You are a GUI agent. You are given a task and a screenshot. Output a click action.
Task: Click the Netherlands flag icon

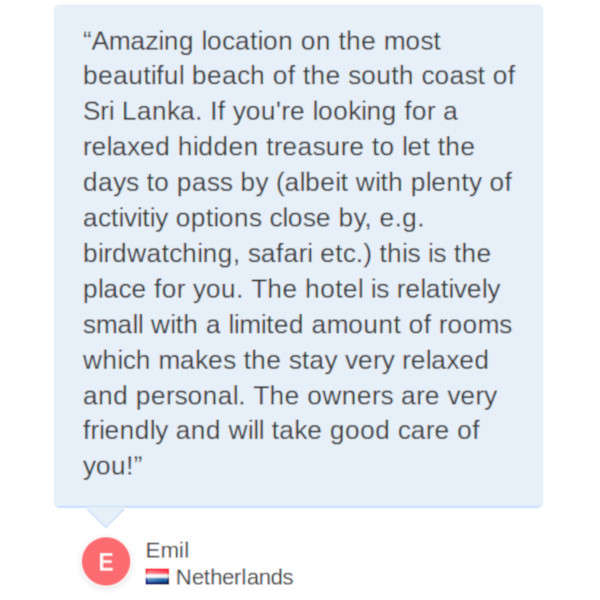tap(157, 577)
